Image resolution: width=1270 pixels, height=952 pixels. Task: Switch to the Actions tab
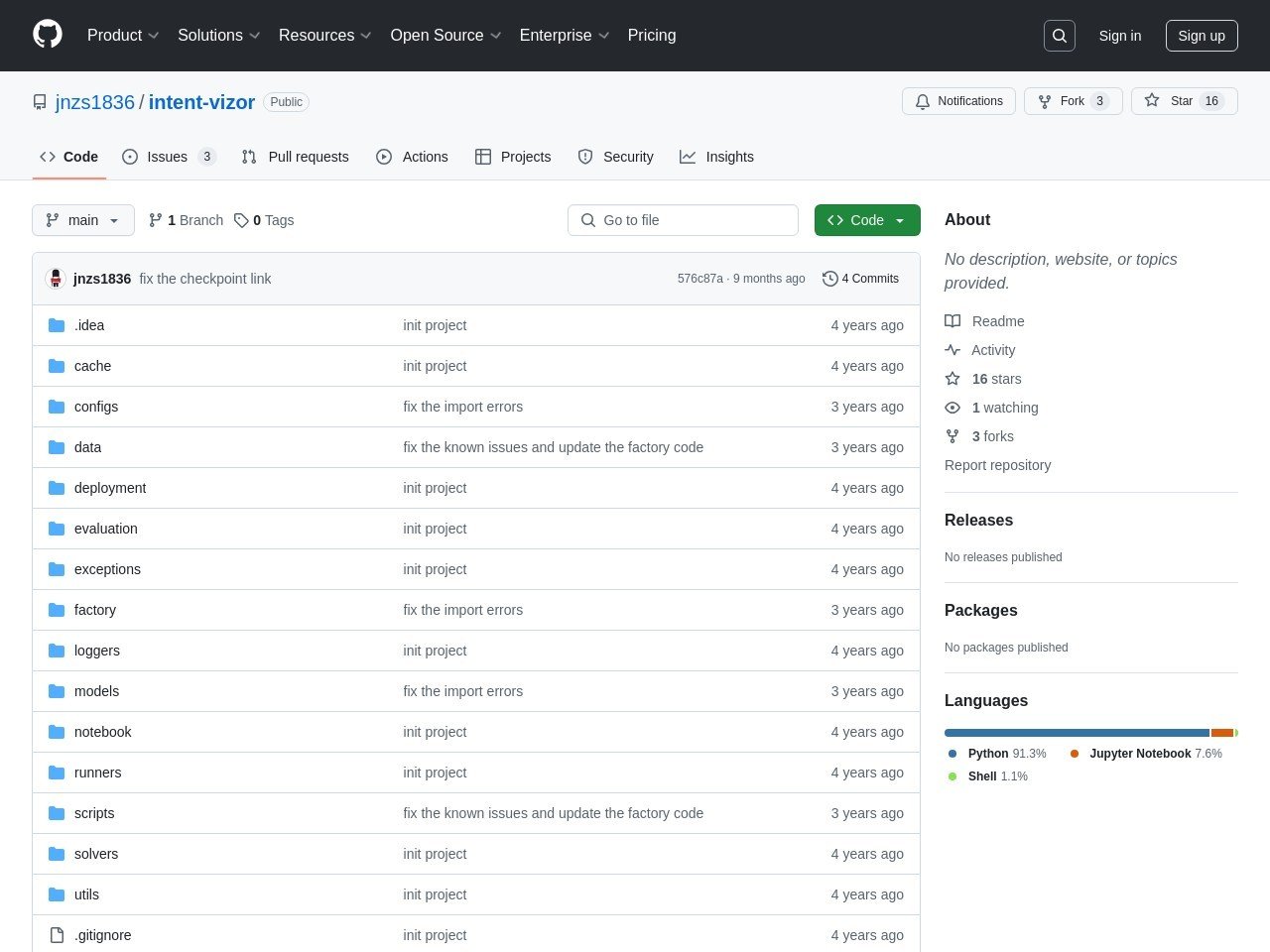(413, 157)
